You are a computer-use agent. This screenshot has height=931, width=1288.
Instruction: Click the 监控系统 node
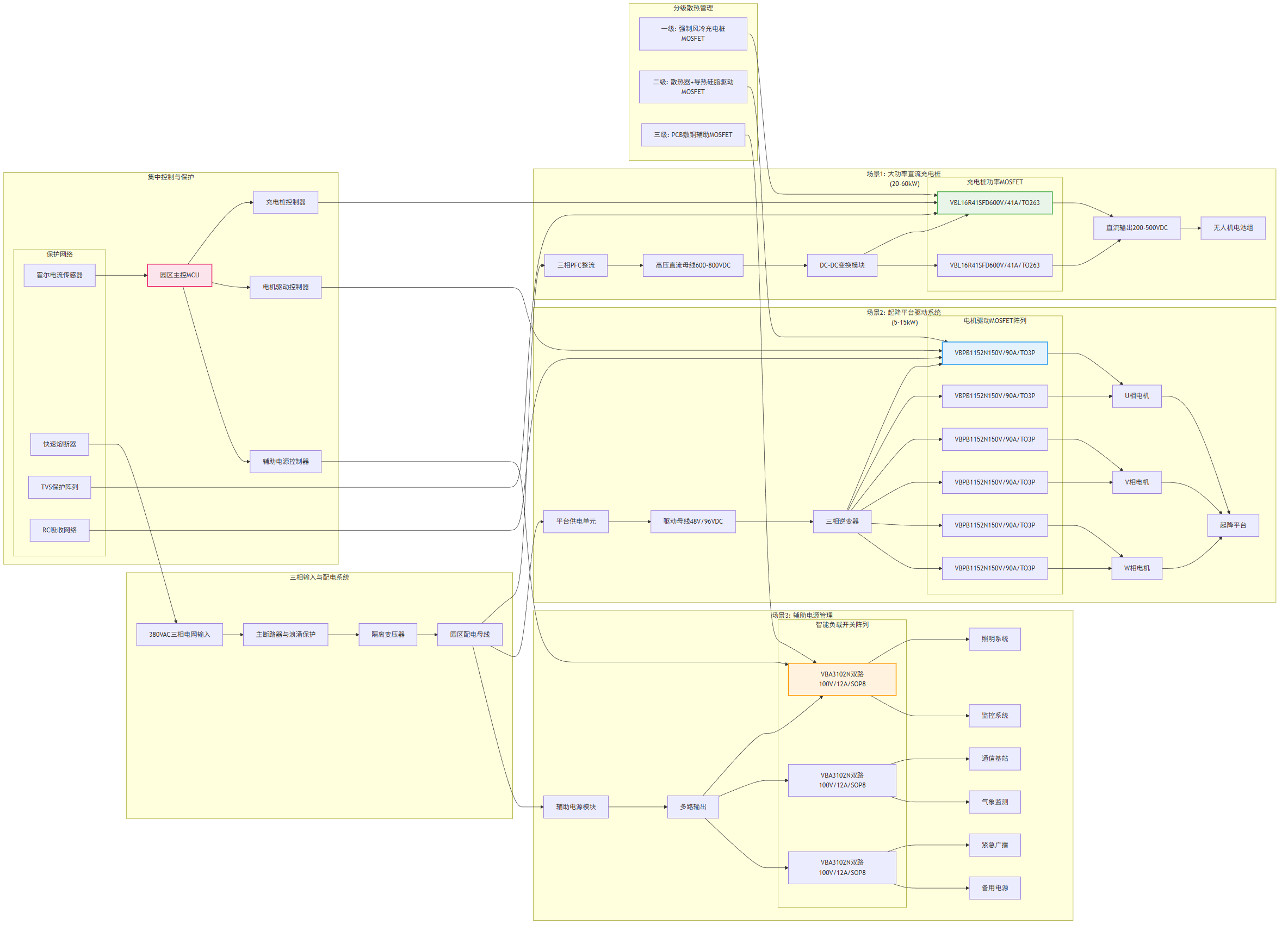(994, 716)
